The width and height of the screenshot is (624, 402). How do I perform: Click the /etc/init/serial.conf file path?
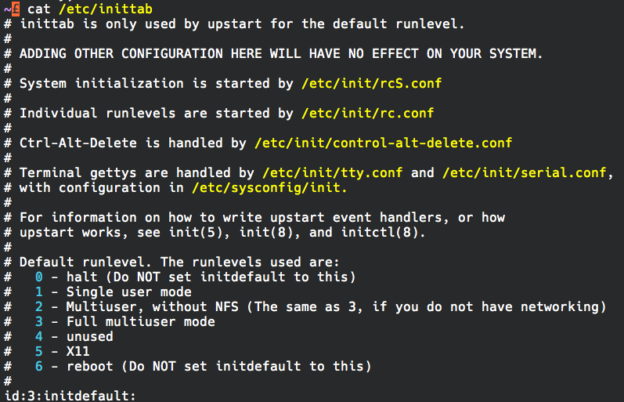coord(524,173)
